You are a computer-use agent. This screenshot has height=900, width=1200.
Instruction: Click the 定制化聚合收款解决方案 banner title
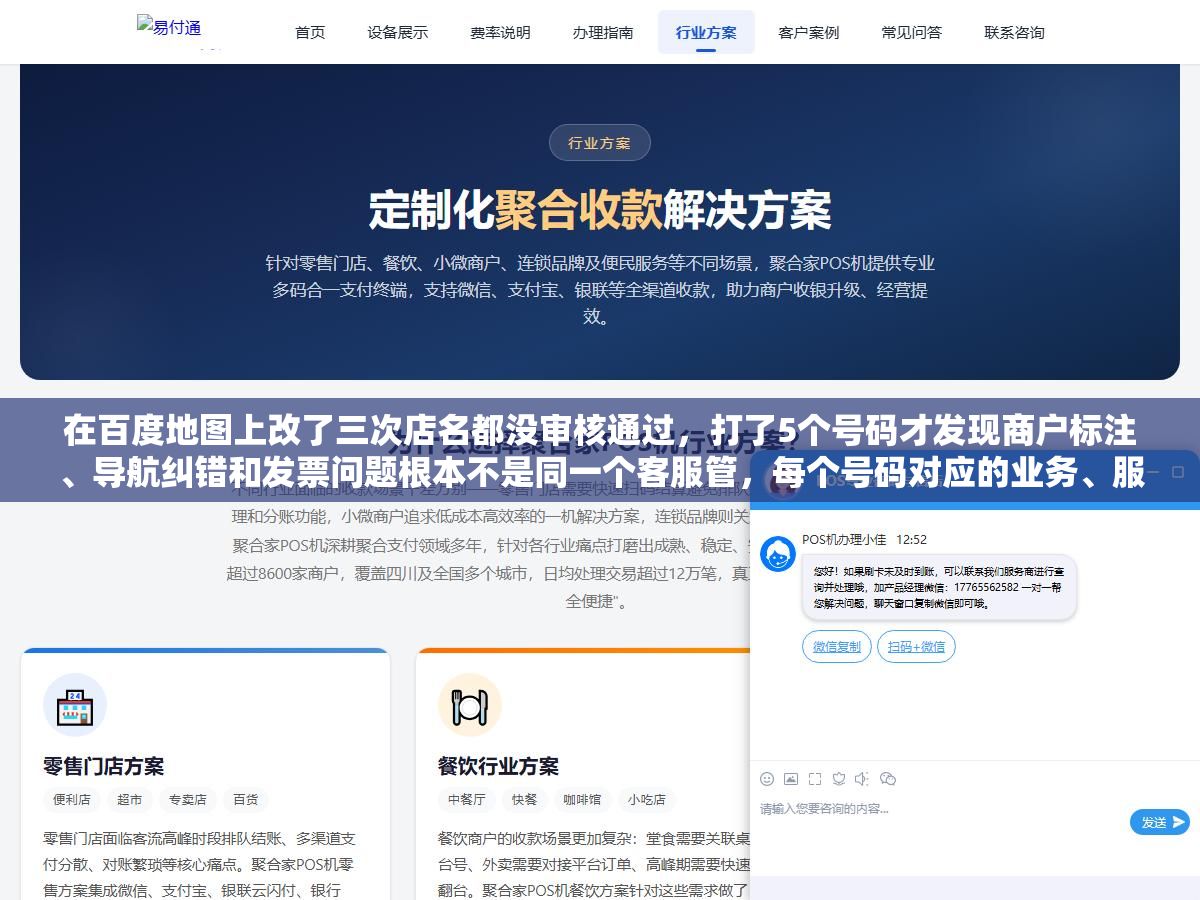tap(600, 210)
